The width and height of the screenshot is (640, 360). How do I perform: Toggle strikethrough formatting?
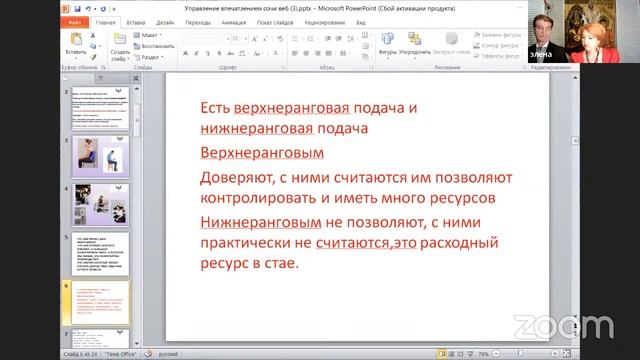click(231, 53)
